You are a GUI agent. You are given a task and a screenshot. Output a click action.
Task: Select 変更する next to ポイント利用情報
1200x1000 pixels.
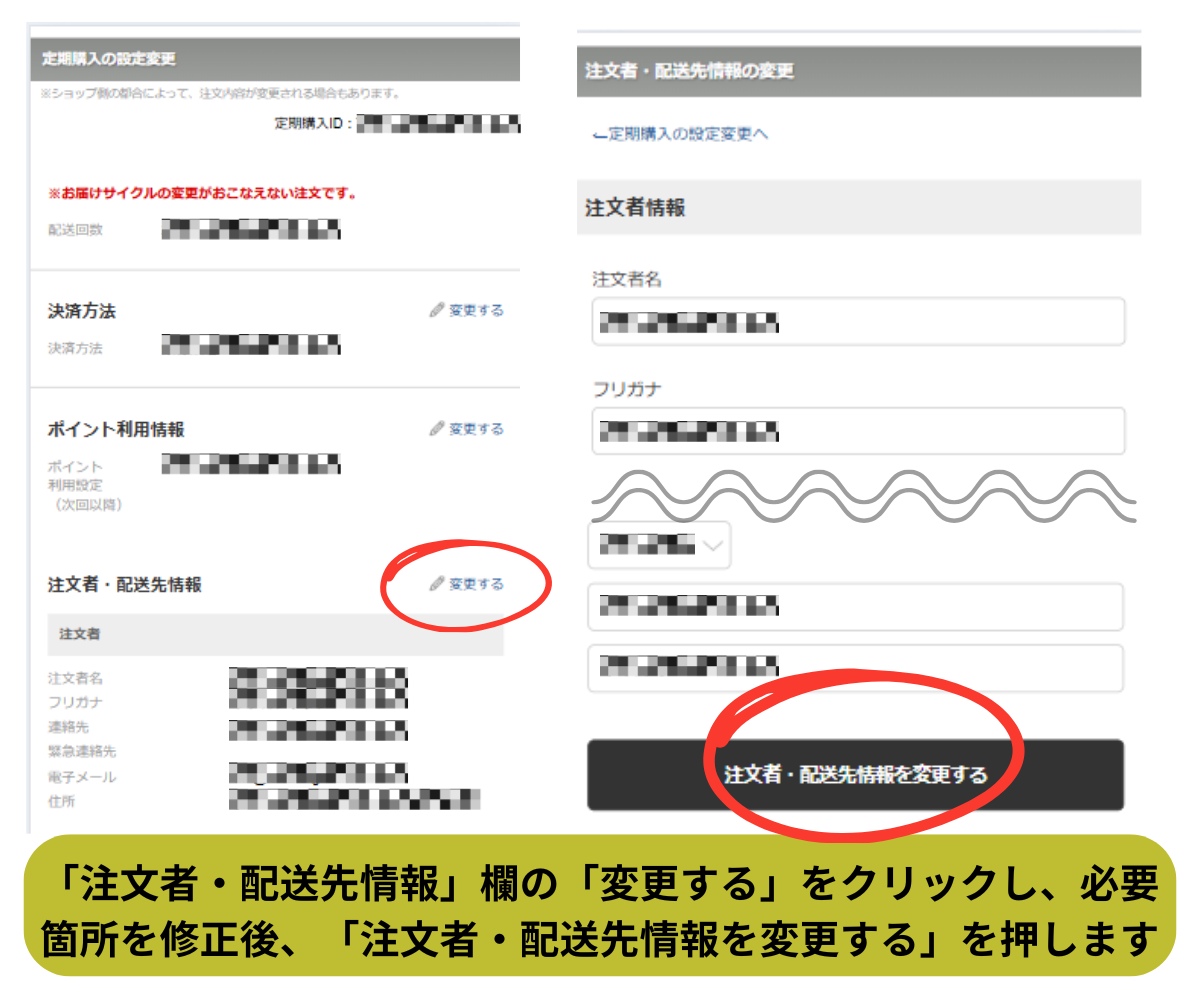point(475,429)
